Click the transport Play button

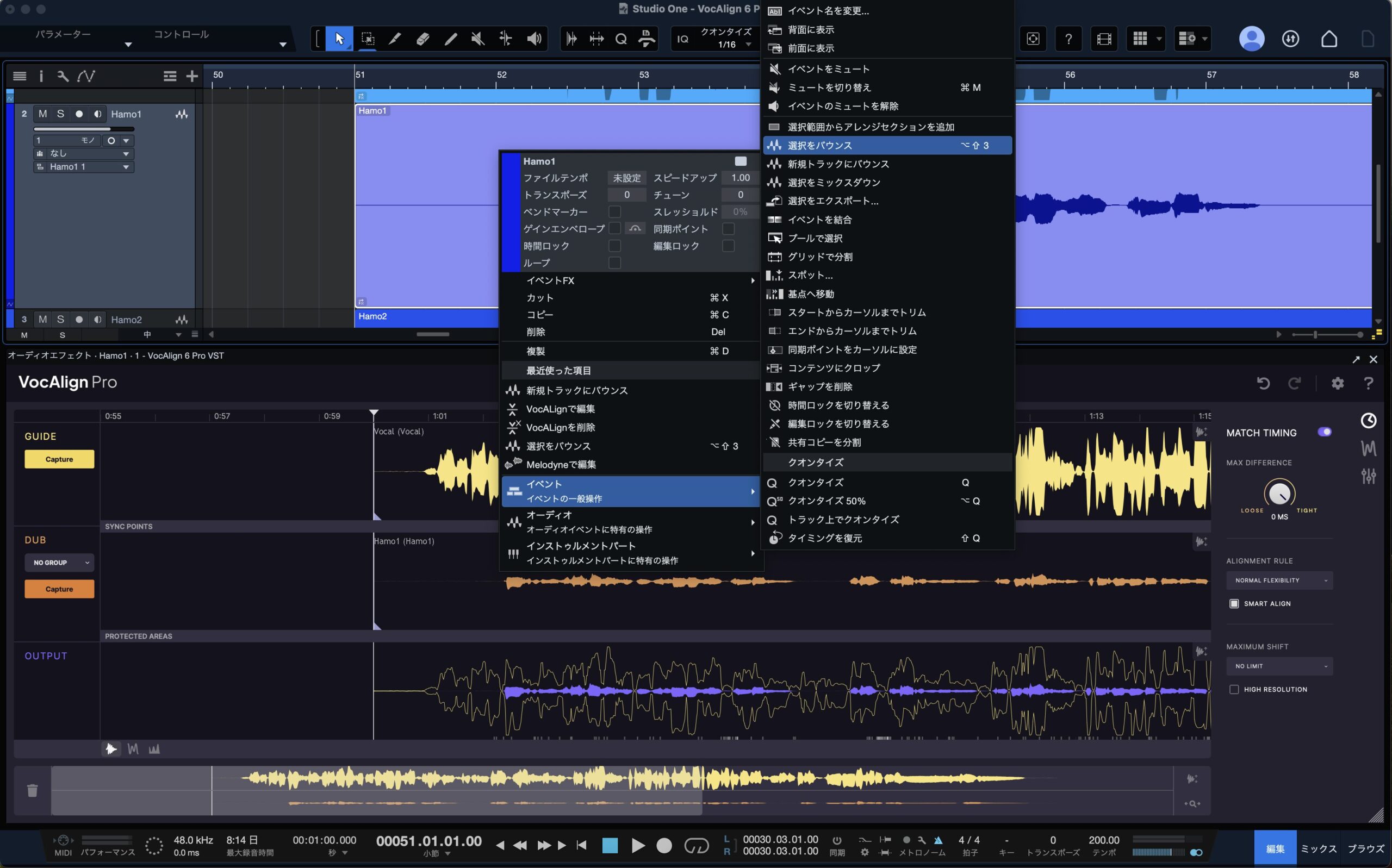pyautogui.click(x=637, y=846)
